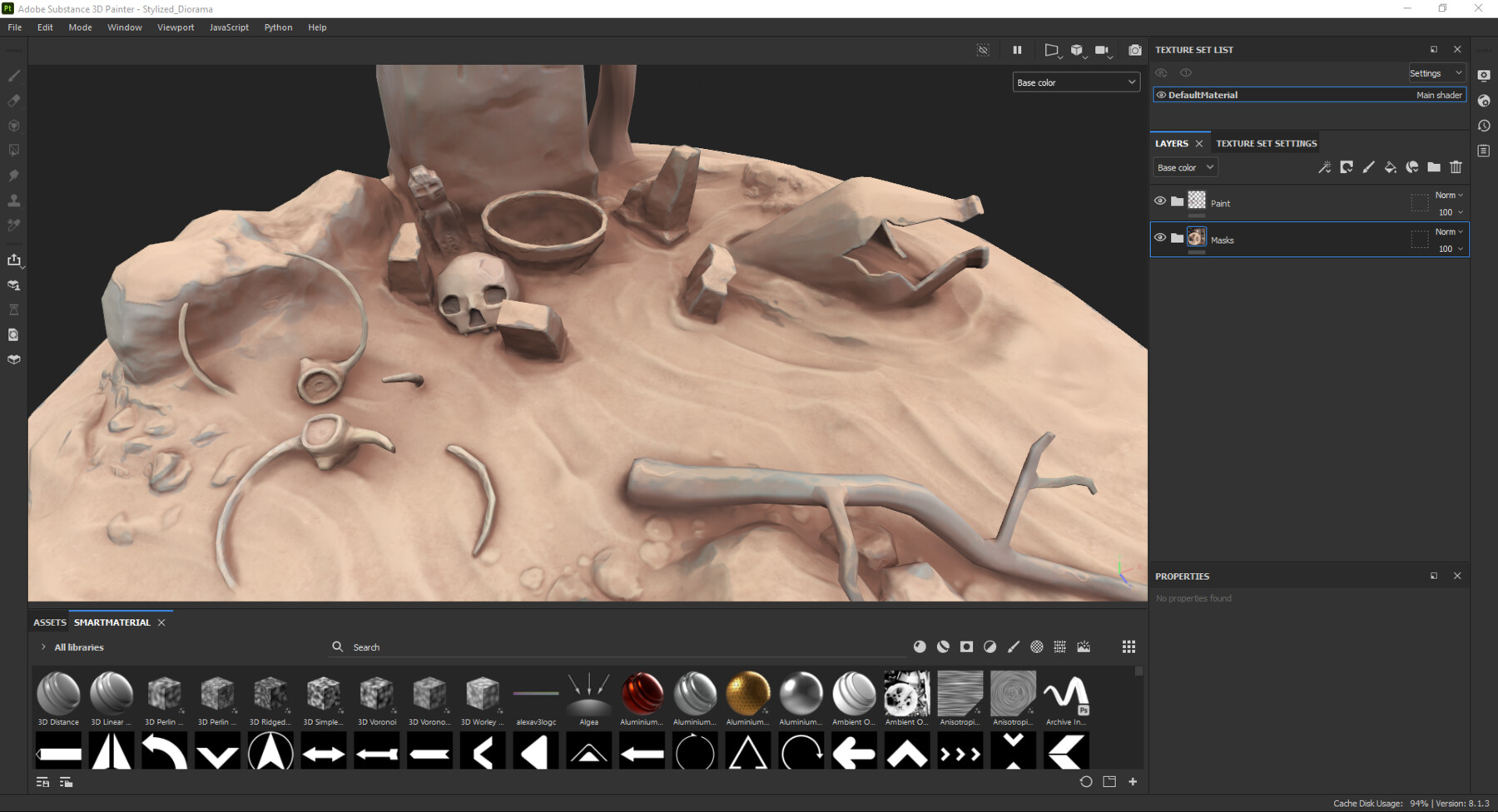Image resolution: width=1498 pixels, height=812 pixels.
Task: Open the Norm blend mode dropdown for Masks
Action: pyautogui.click(x=1447, y=231)
